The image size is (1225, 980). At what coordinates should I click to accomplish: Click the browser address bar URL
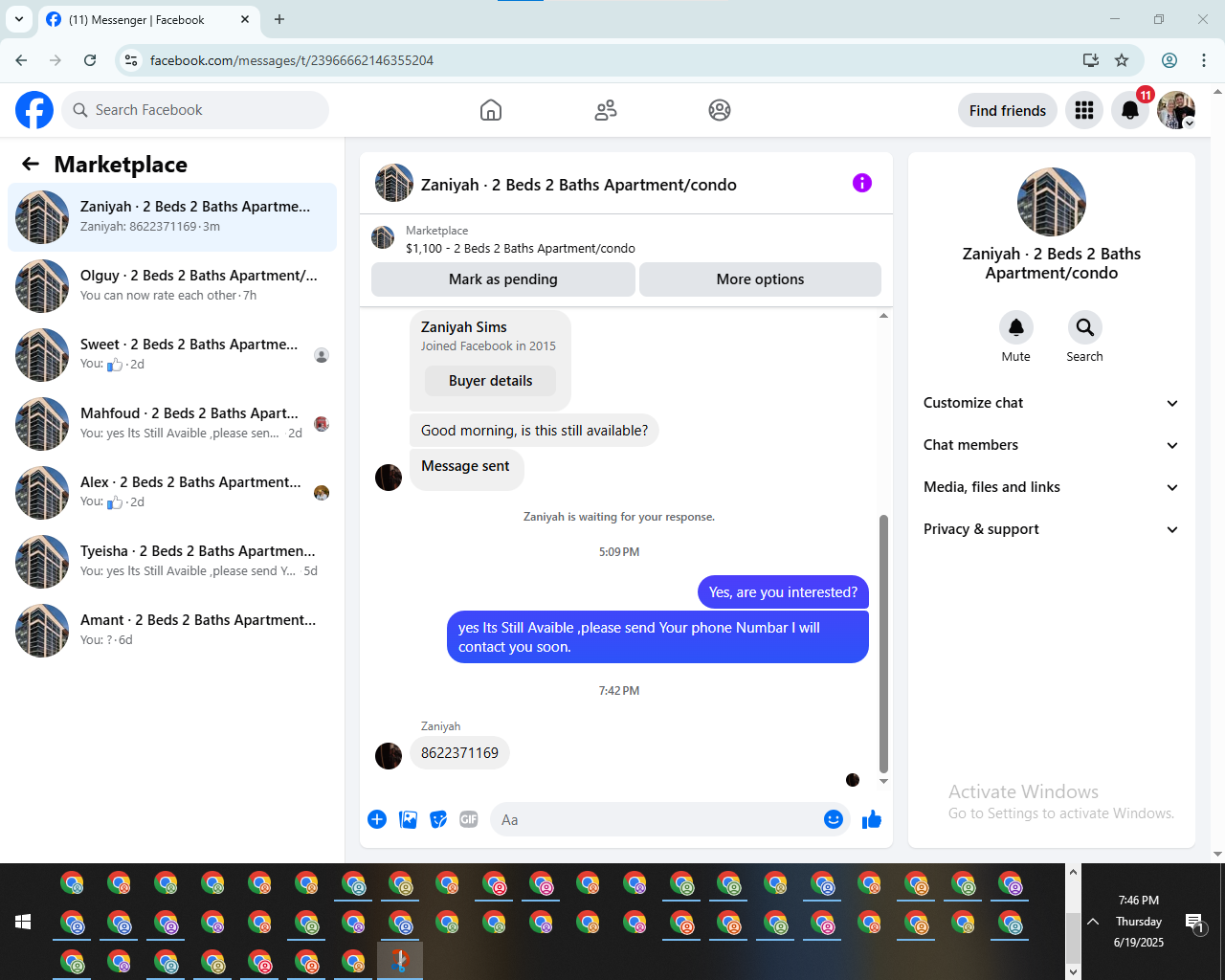click(292, 60)
